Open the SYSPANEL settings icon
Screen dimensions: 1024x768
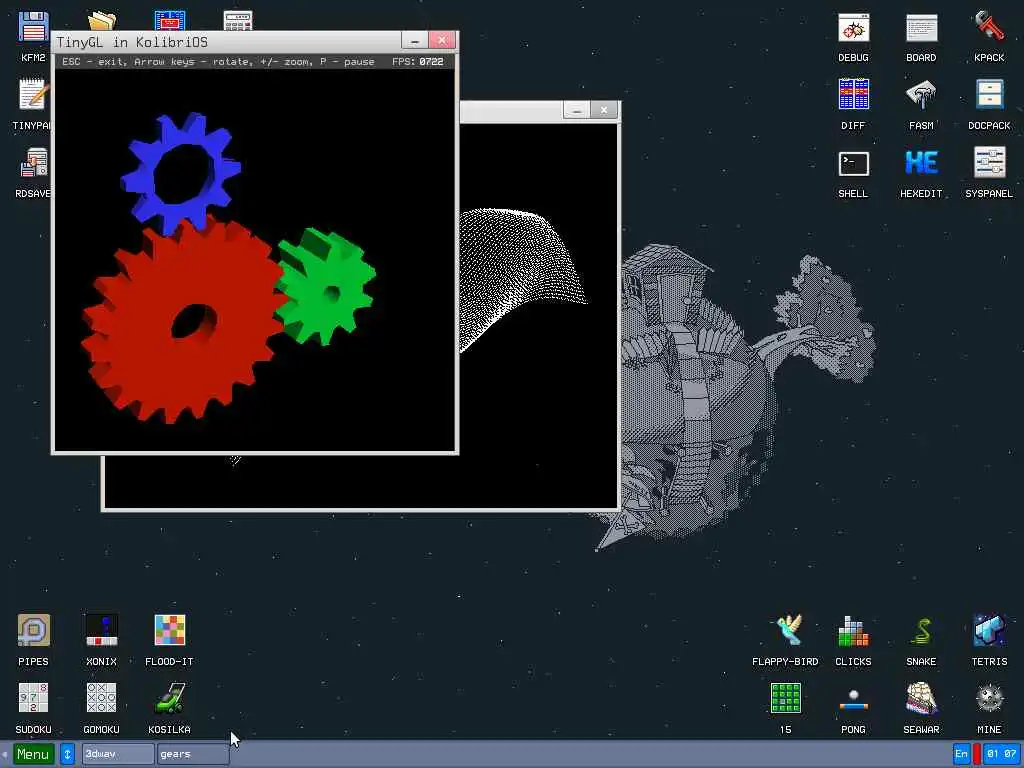[989, 163]
